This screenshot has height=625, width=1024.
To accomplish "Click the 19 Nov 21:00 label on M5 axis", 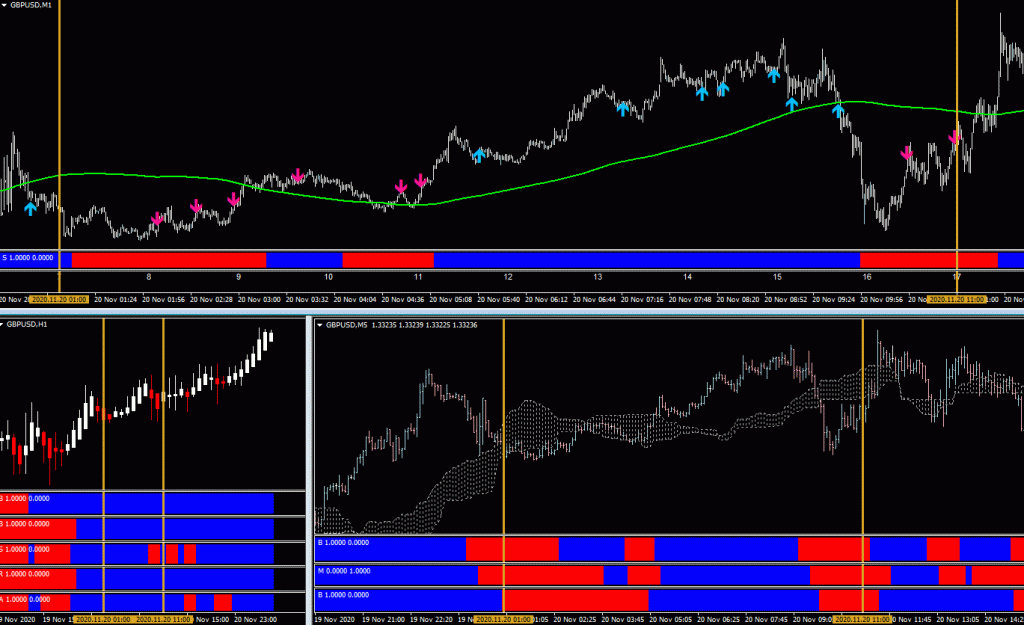I will (384, 619).
